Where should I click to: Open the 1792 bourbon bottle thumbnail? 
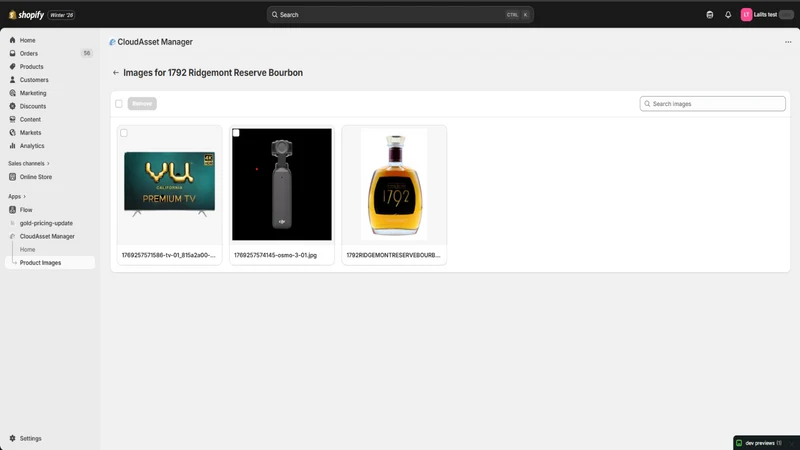(394, 184)
